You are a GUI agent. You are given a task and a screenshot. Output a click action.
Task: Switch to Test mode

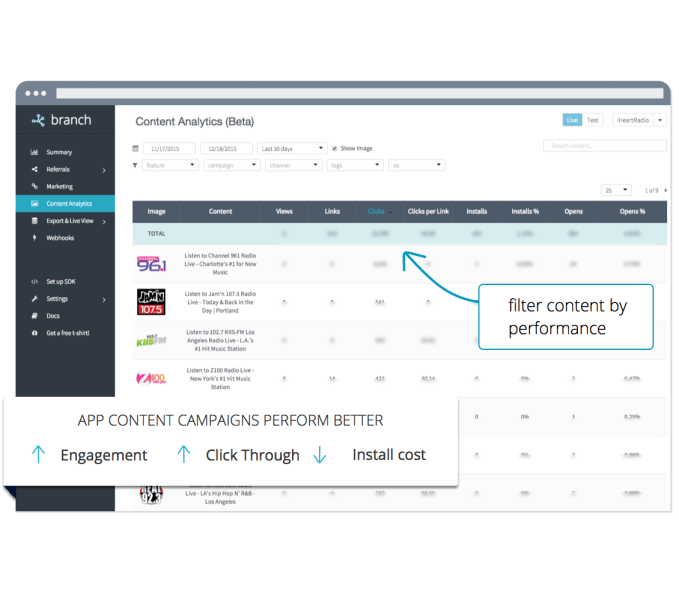[x=592, y=120]
